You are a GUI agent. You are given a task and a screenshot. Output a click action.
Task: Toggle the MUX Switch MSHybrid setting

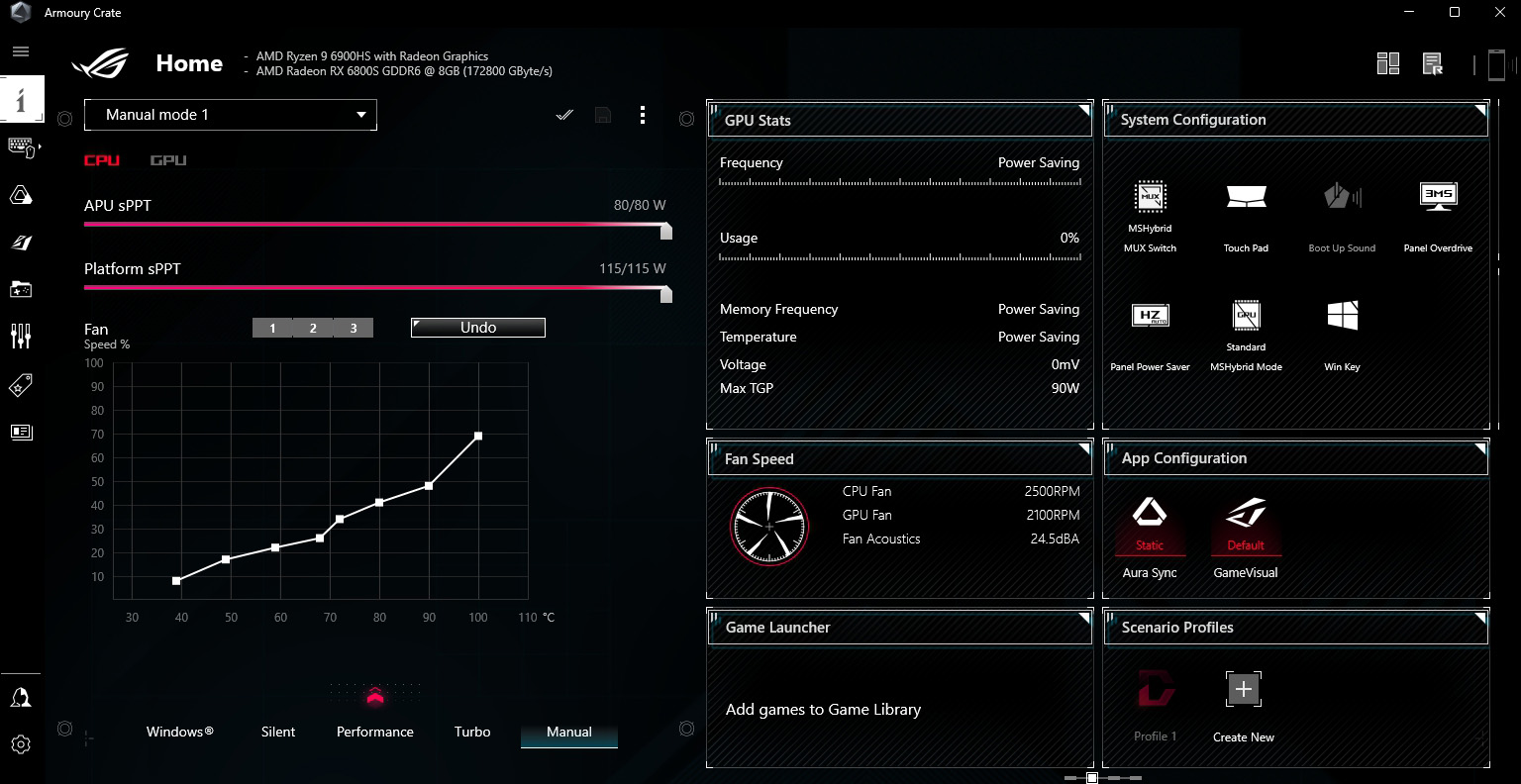1150,197
